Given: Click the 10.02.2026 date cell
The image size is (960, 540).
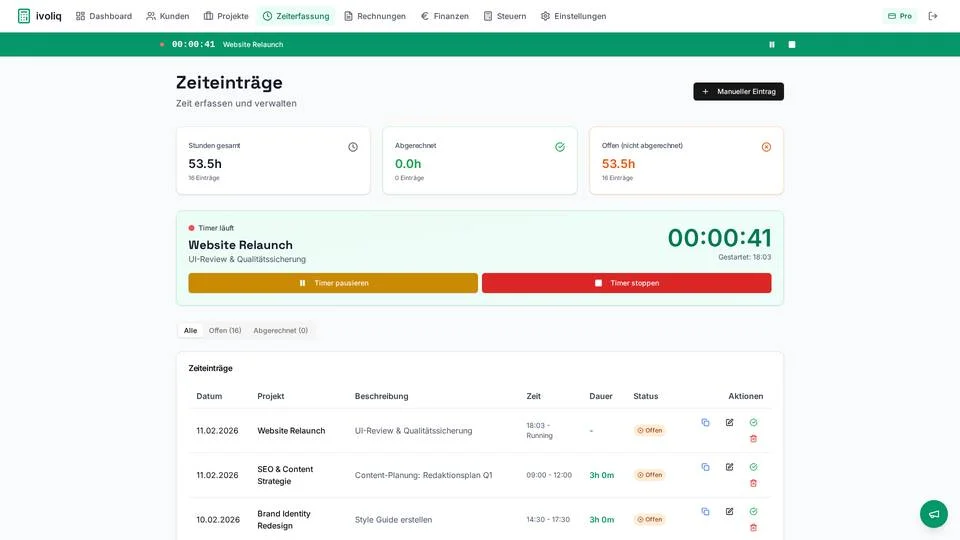Looking at the screenshot, I should 218,520.
